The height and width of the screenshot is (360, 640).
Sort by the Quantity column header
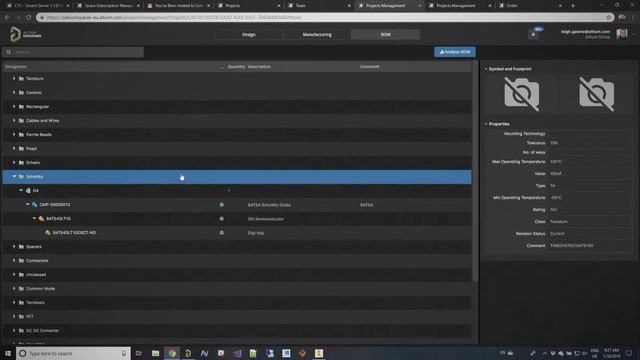click(236, 67)
